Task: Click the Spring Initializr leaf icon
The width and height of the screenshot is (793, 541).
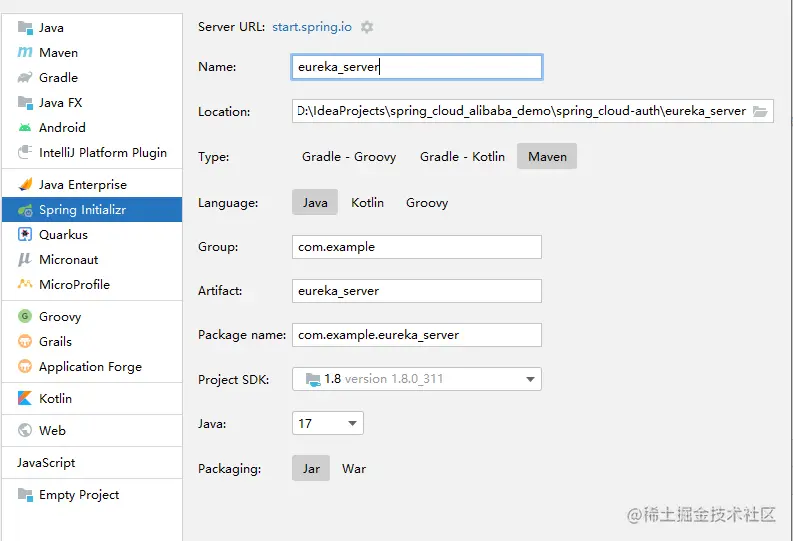Action: 25,210
